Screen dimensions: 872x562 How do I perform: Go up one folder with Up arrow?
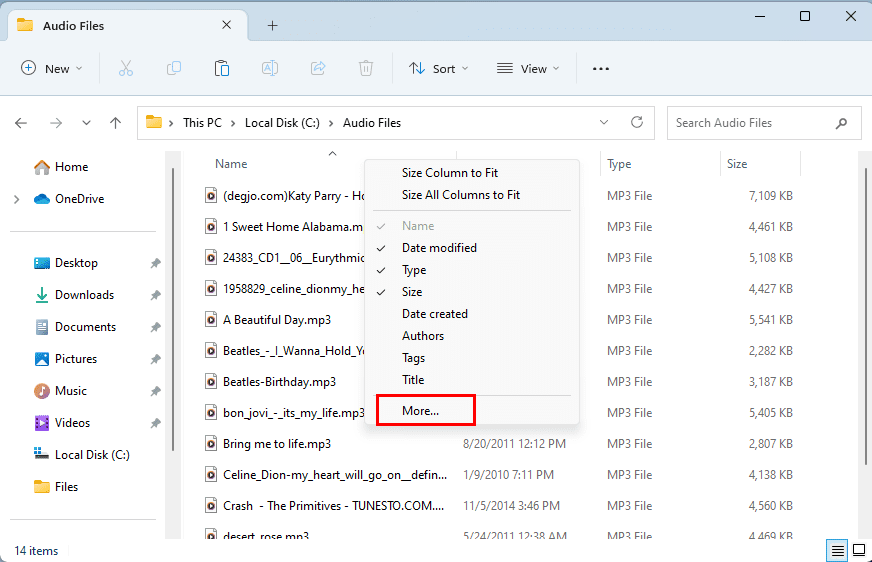tap(116, 123)
